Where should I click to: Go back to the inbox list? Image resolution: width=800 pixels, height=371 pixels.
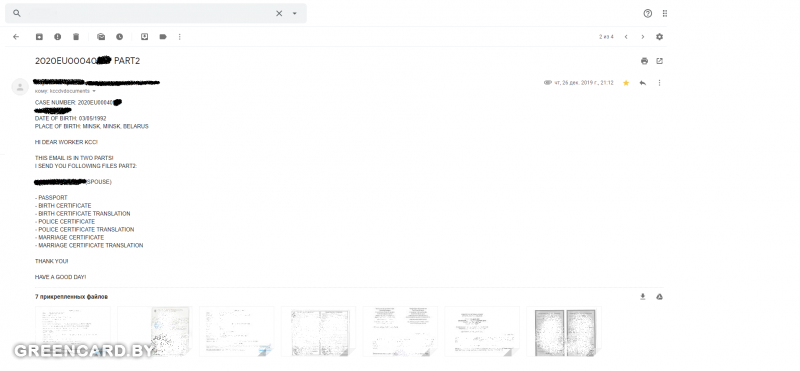point(16,37)
